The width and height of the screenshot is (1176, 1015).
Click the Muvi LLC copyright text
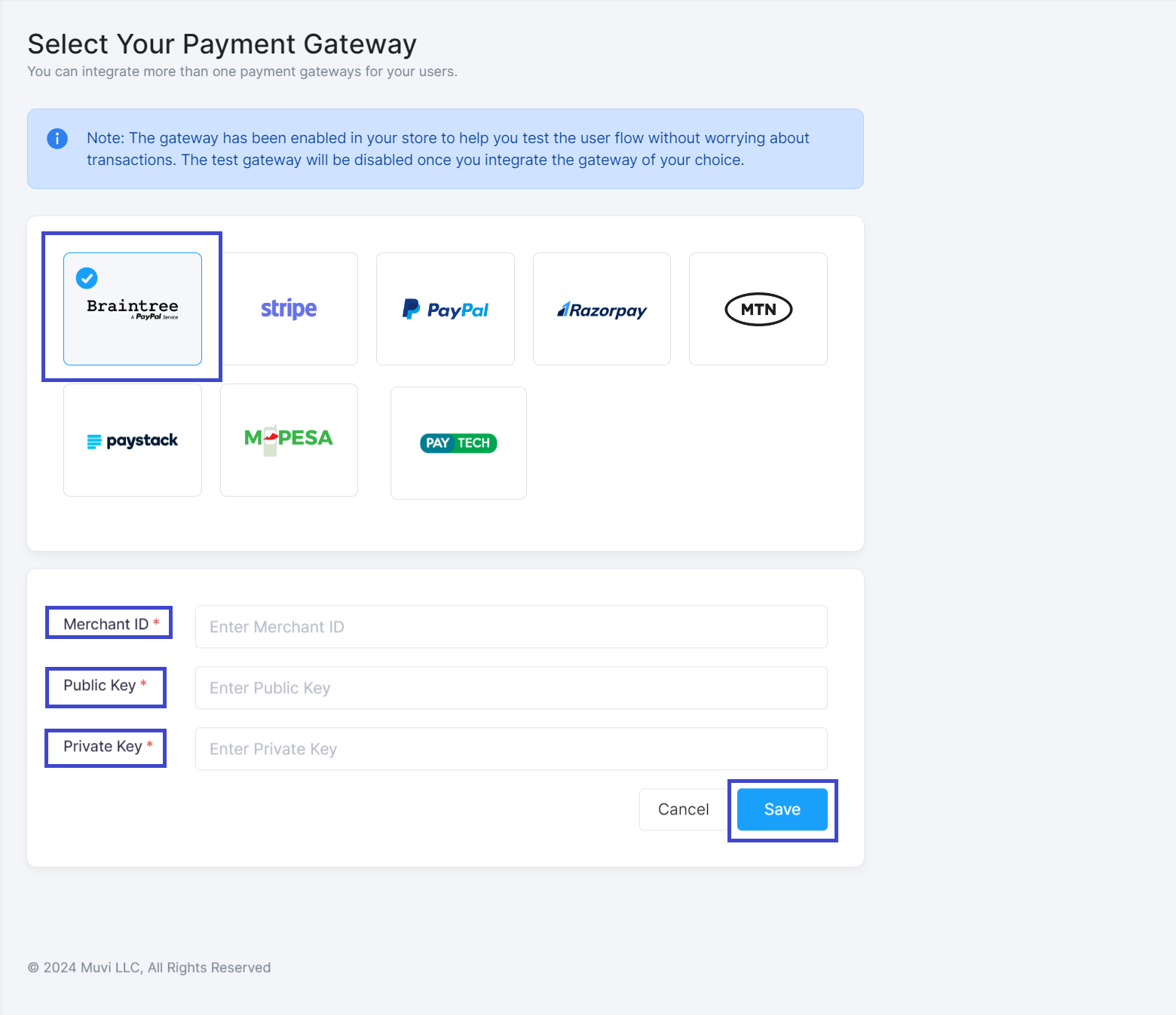point(149,968)
